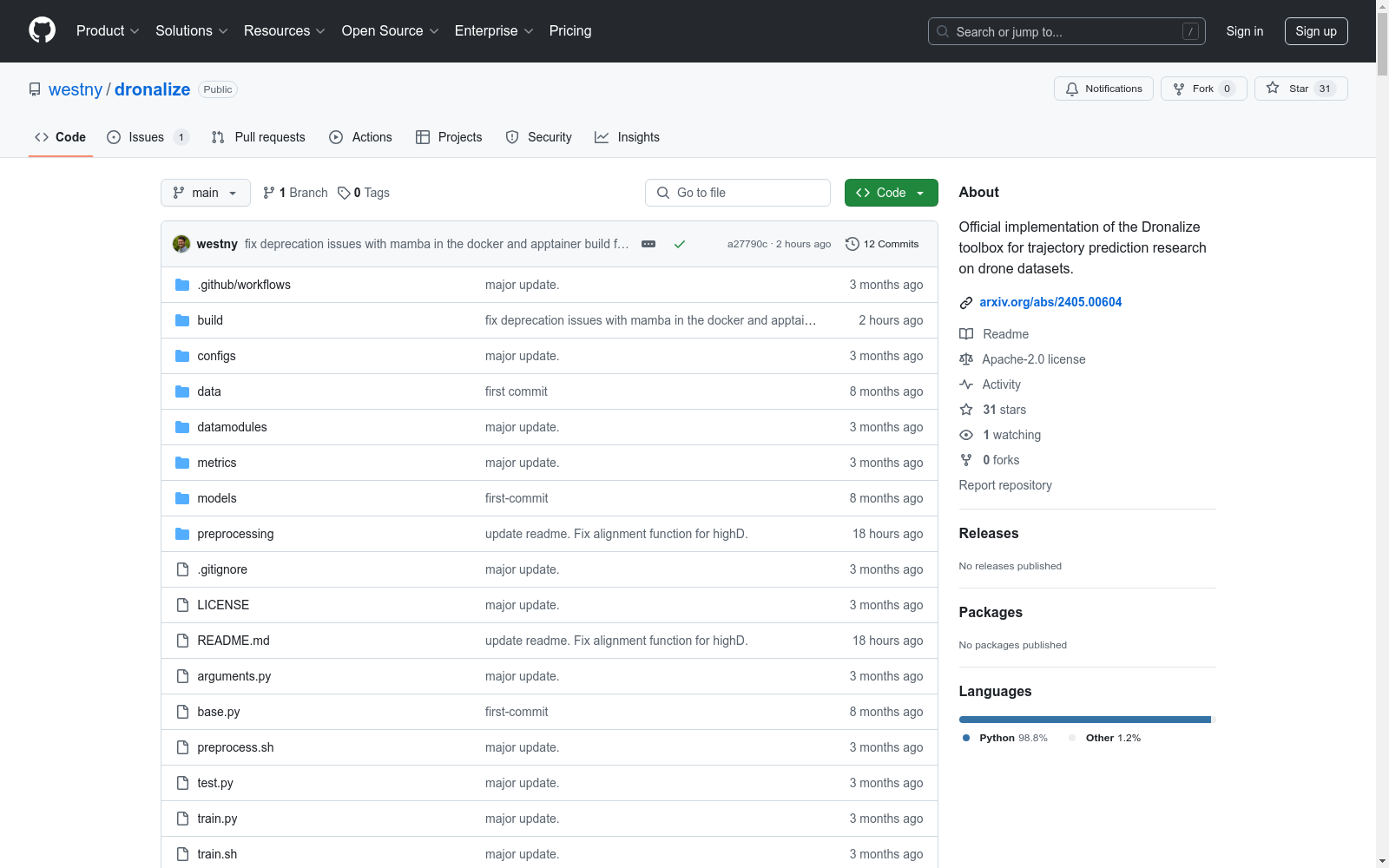1389x868 pixels.
Task: Fork the repository with Fork button
Action: 1203,89
